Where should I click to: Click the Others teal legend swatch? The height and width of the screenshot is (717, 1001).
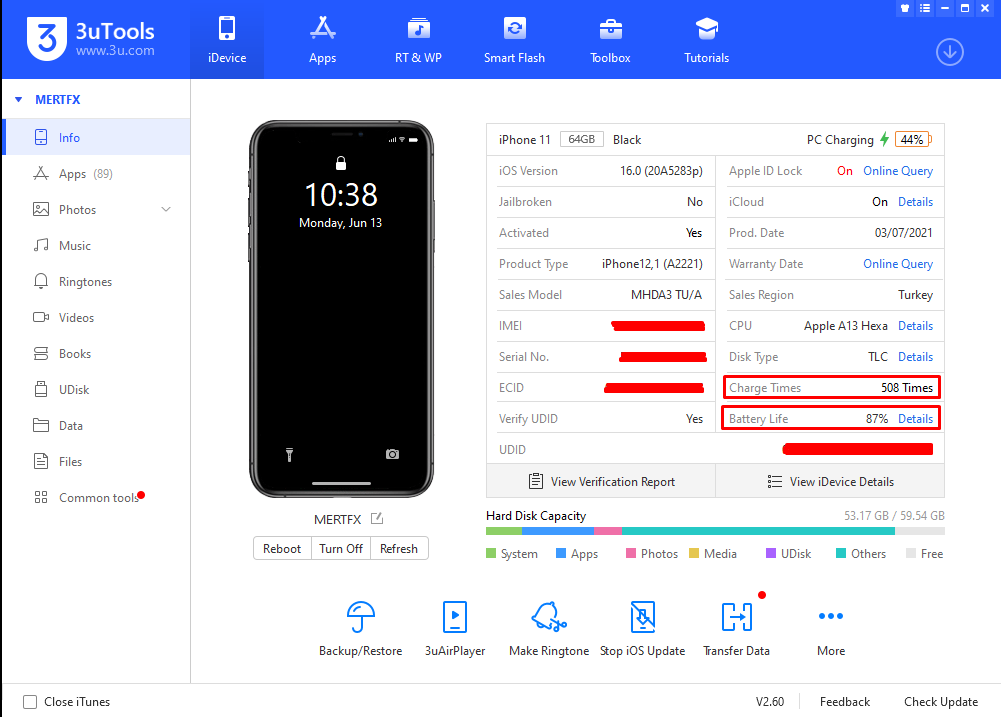click(x=841, y=554)
